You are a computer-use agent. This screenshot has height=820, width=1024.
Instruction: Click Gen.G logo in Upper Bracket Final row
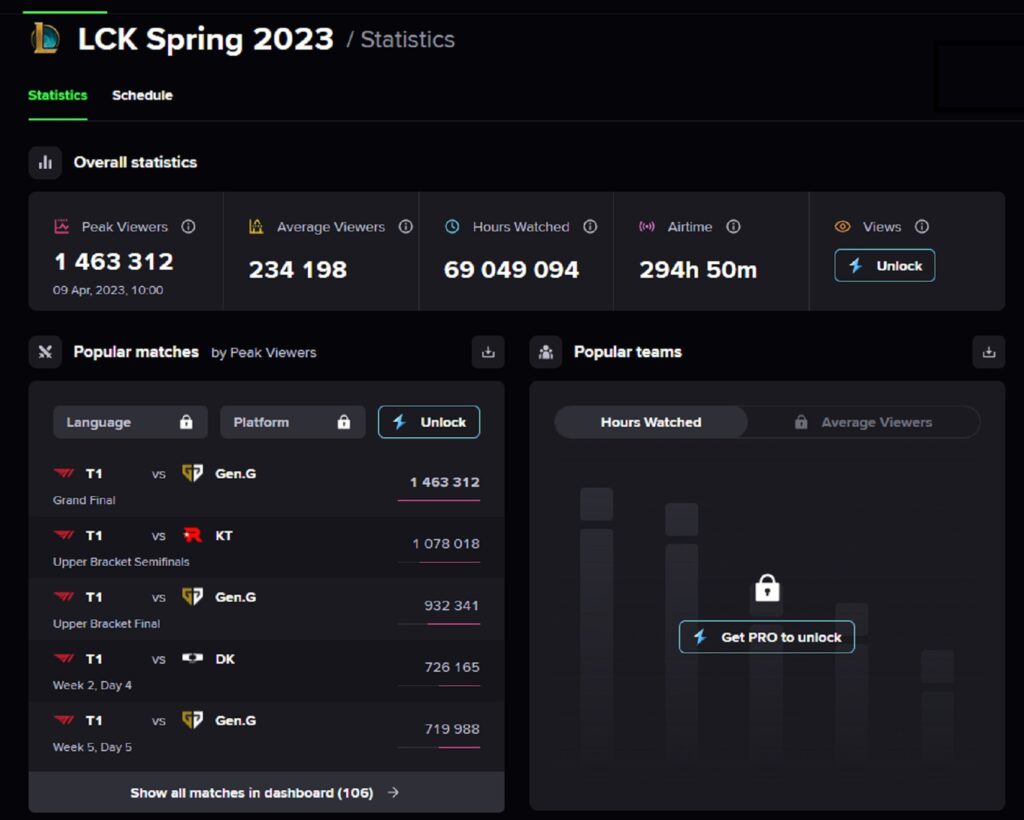click(x=192, y=597)
